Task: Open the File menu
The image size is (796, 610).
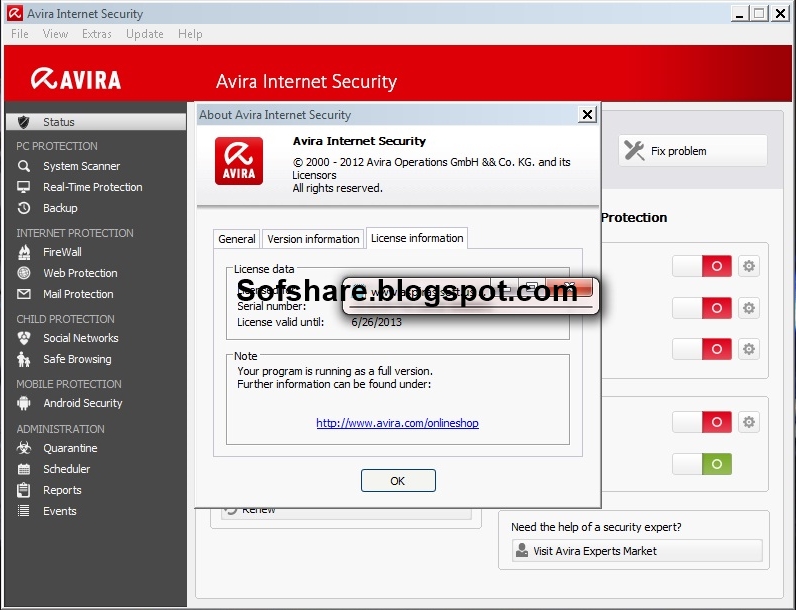Action: [20, 34]
